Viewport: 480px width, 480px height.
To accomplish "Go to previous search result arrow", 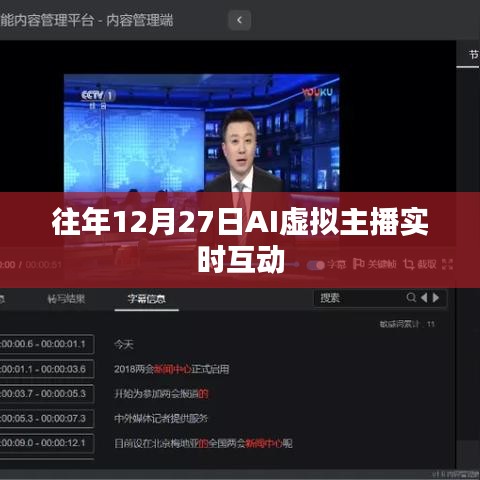I will pyautogui.click(x=424, y=297).
